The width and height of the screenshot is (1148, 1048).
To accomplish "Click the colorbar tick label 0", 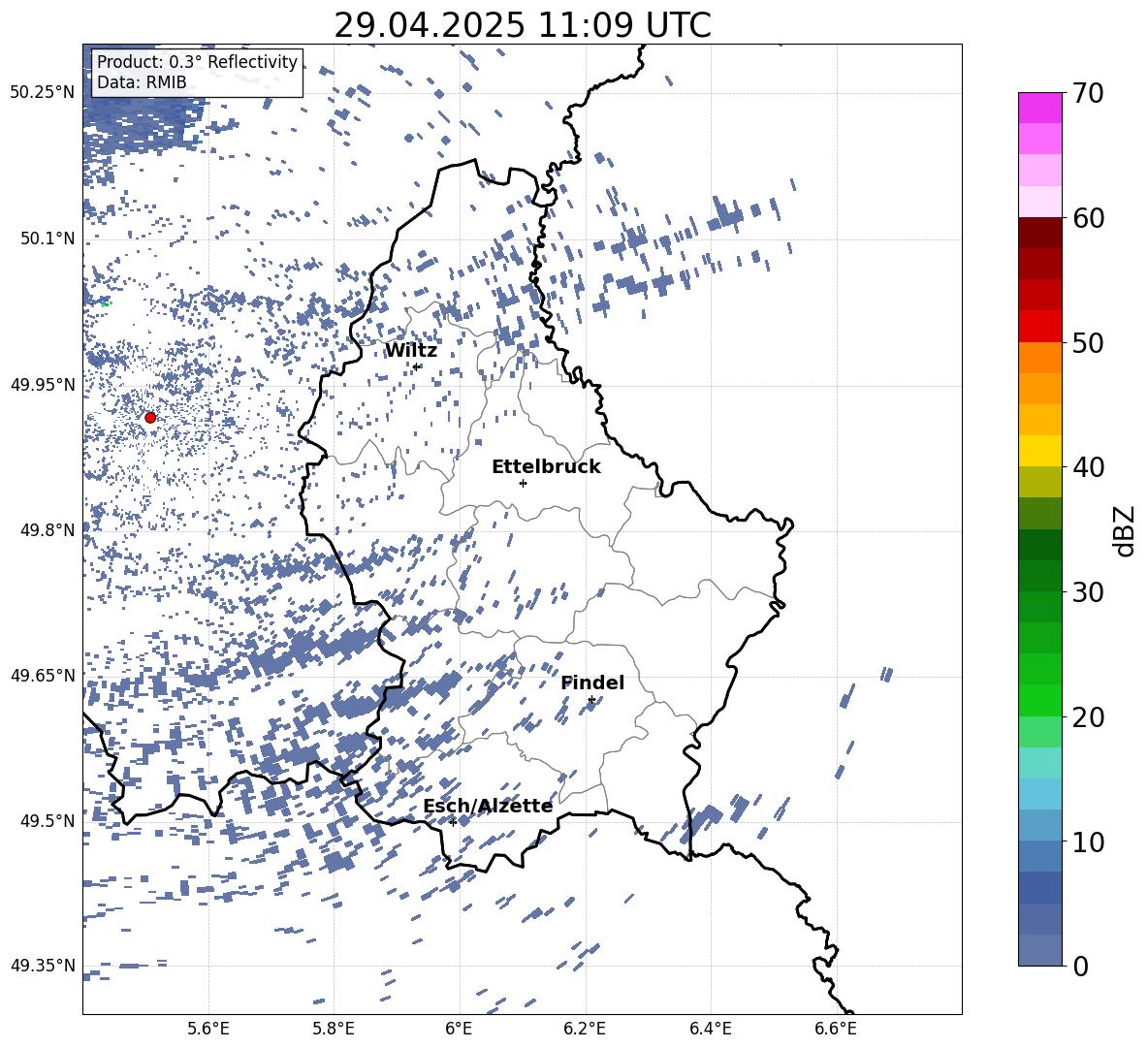I will point(1080,966).
